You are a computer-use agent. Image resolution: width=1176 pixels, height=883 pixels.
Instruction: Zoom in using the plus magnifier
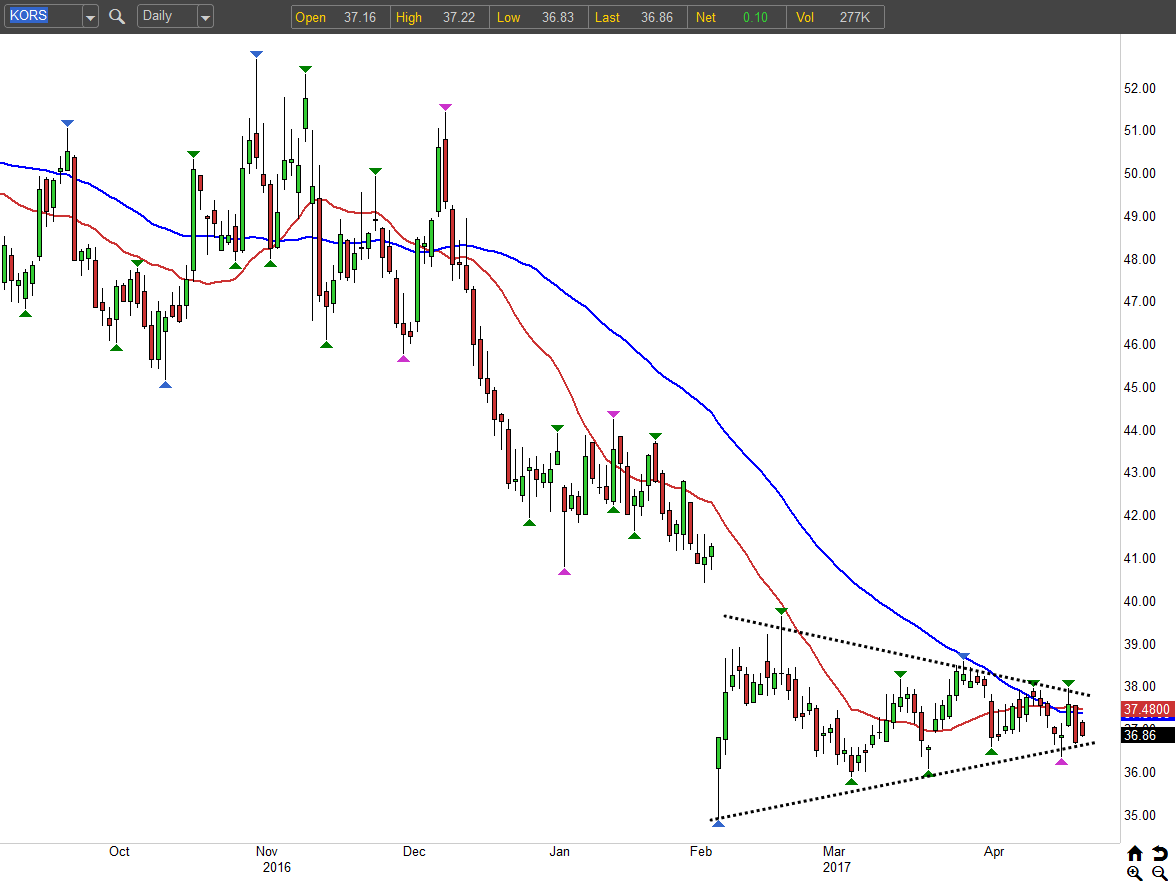click(x=1134, y=873)
